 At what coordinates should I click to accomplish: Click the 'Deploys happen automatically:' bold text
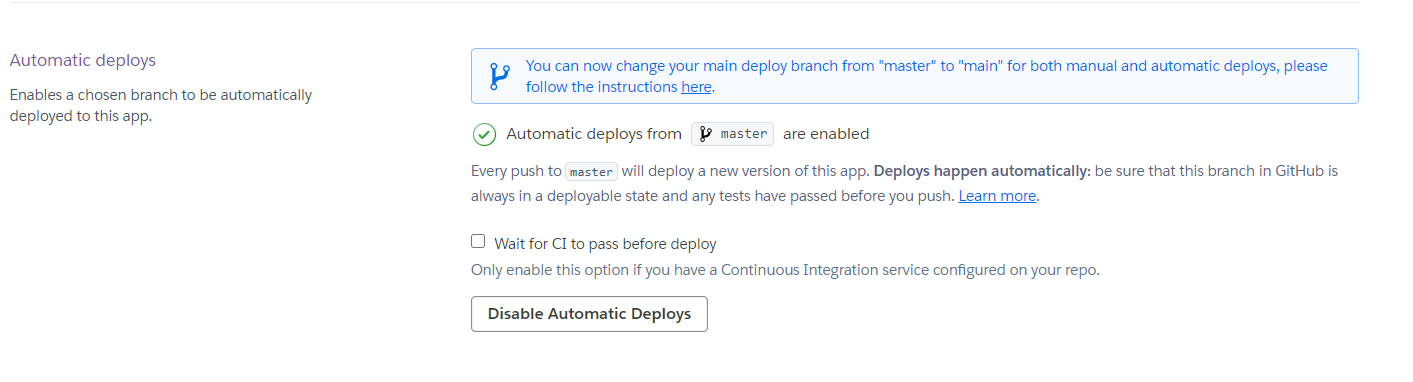[x=982, y=171]
